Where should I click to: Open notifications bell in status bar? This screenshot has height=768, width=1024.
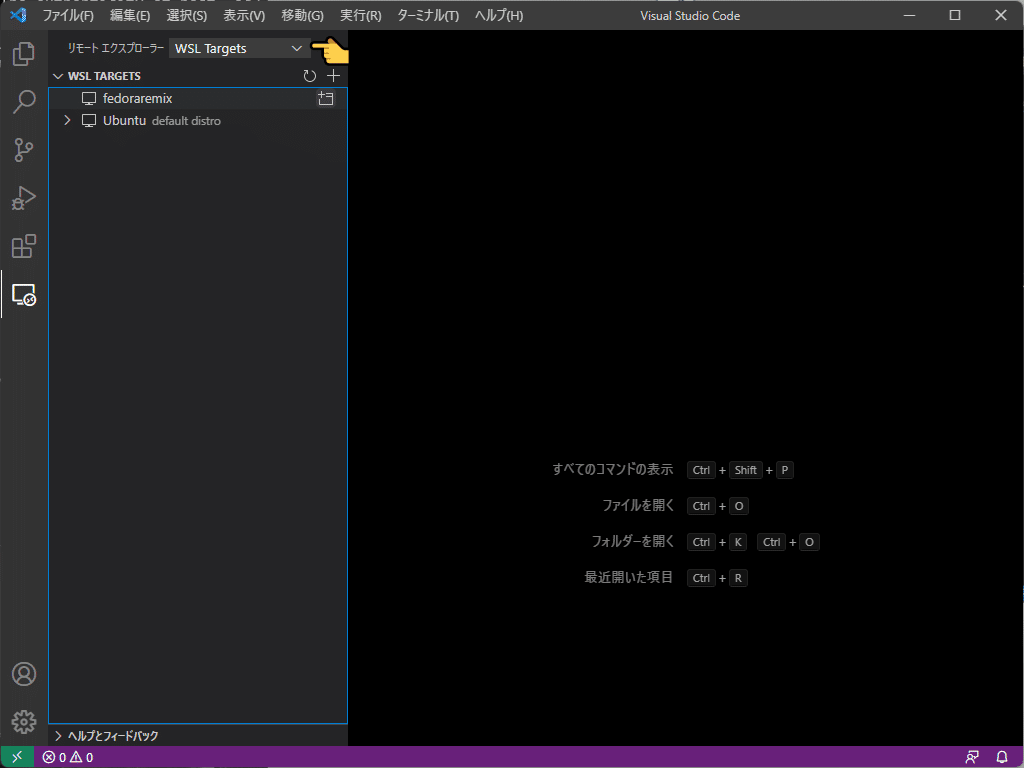1002,758
